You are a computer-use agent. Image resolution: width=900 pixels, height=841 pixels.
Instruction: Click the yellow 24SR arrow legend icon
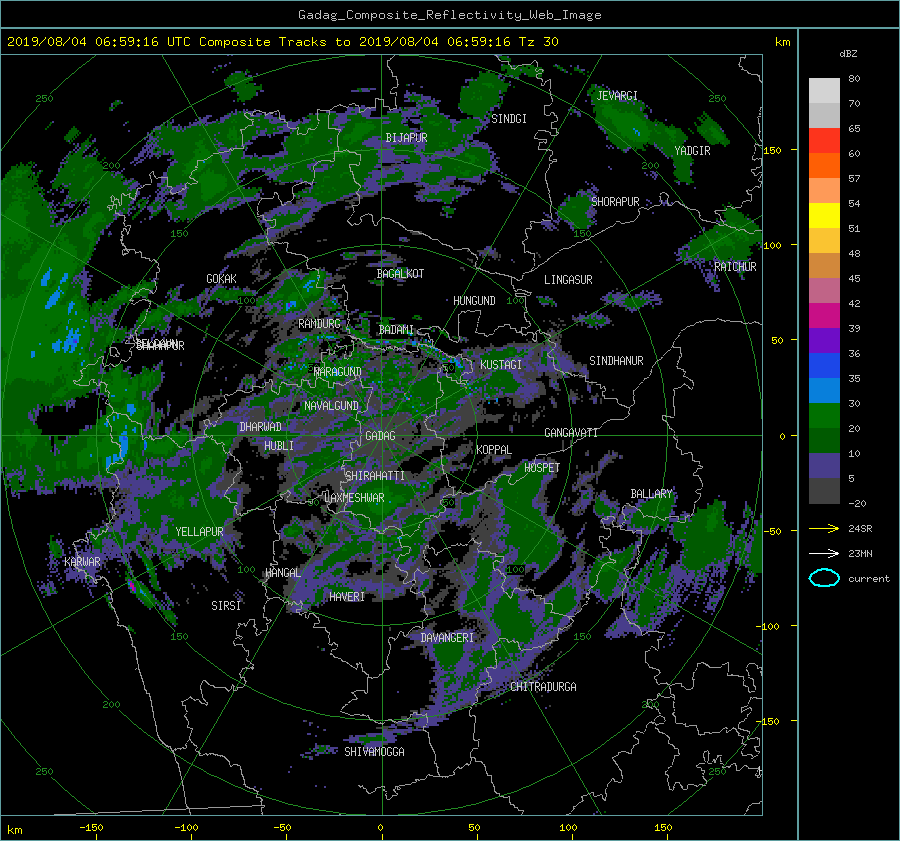click(x=824, y=528)
